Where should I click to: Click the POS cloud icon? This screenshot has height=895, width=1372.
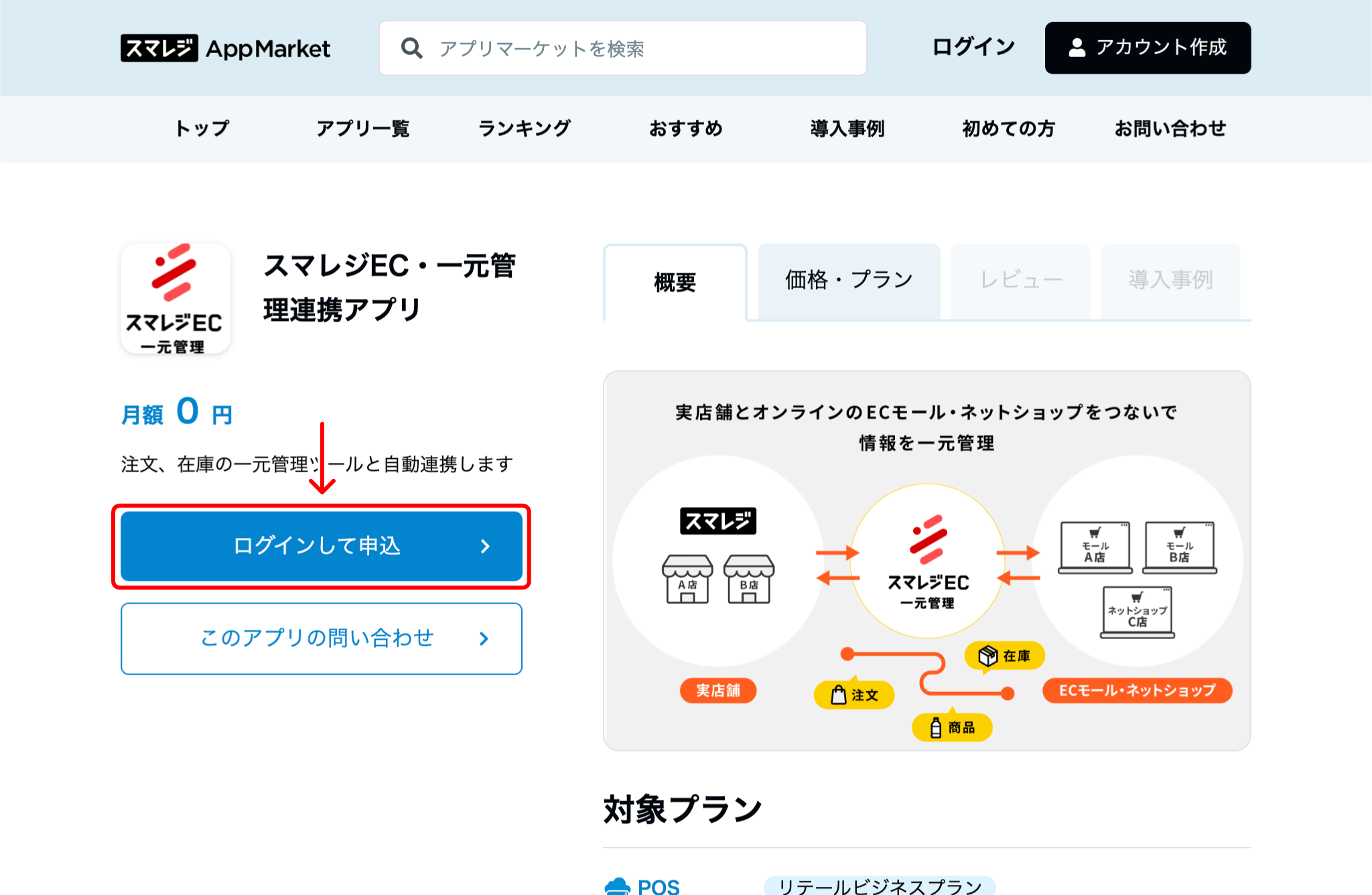(x=617, y=886)
